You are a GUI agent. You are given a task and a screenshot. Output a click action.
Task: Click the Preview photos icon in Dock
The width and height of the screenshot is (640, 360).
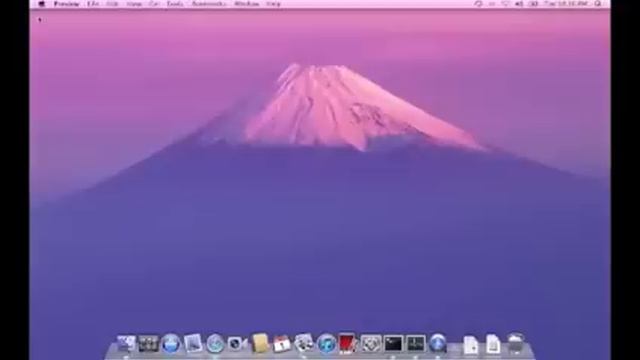coord(304,343)
